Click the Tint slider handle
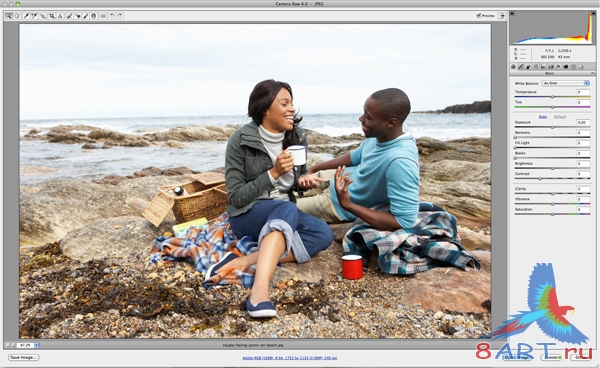 (553, 107)
